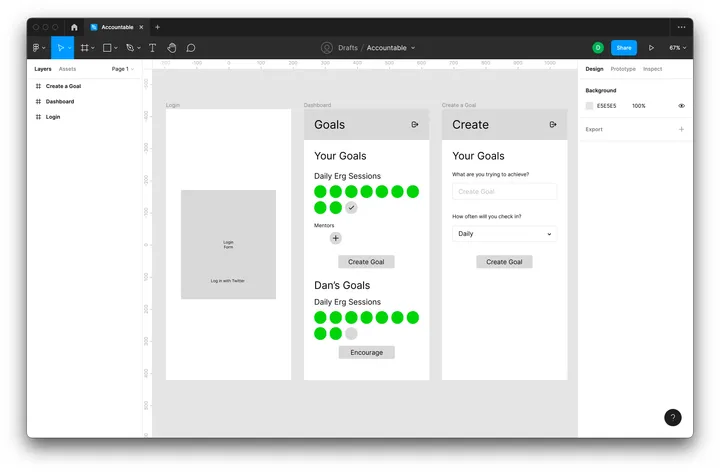Select the Login layer
This screenshot has width=720, height=473.
click(x=53, y=117)
